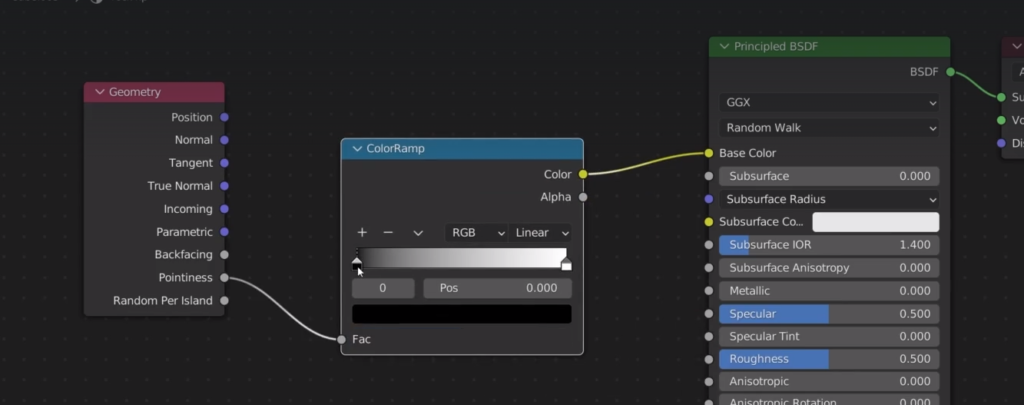Click the True Normal output socket

tap(225, 186)
